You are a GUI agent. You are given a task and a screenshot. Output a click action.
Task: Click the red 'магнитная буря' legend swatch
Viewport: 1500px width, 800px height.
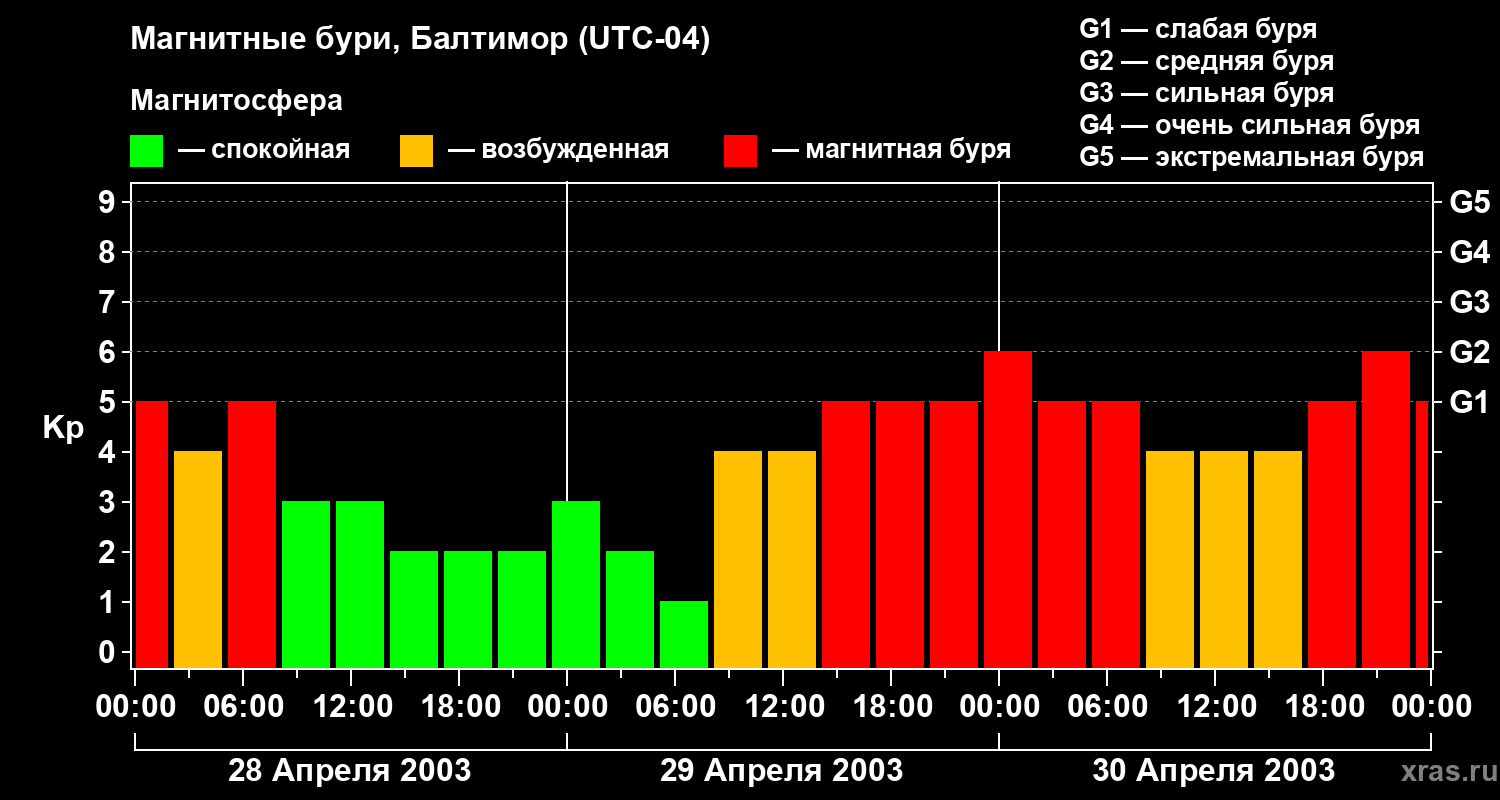point(740,151)
